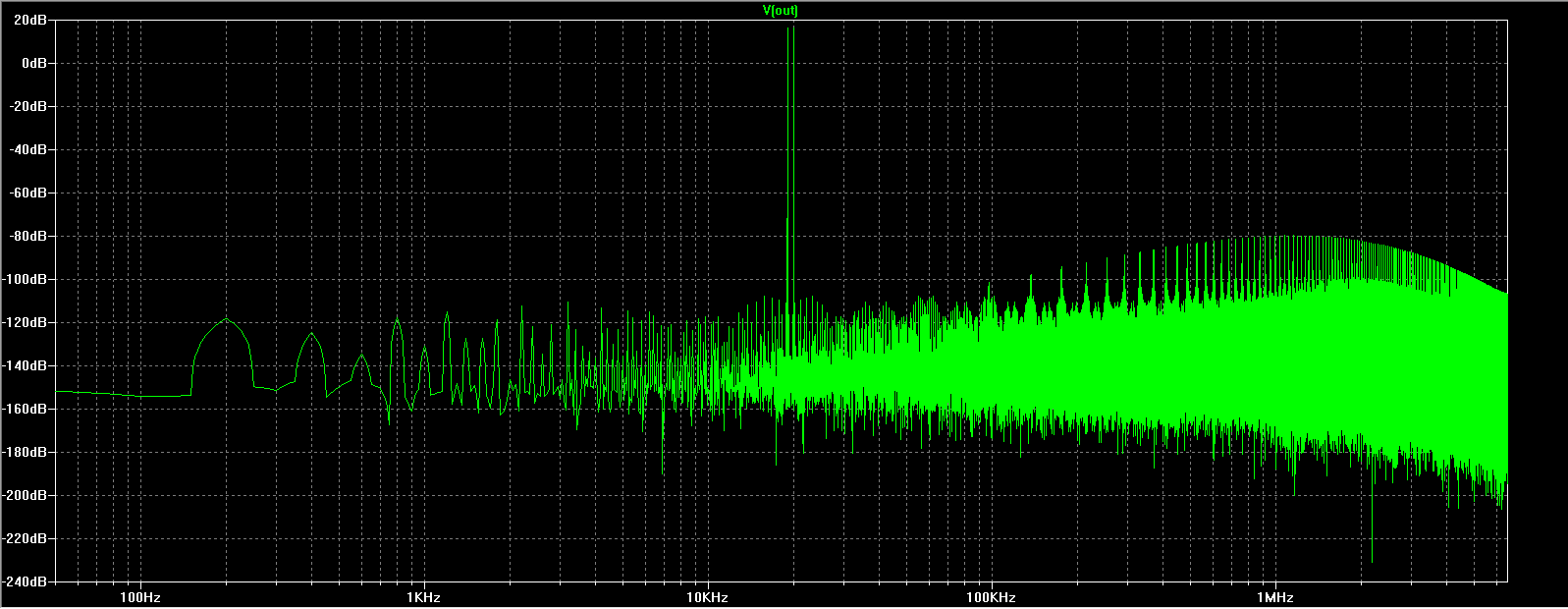Click the 1KHz frequency axis label
The height and width of the screenshot is (609, 1568).
point(422,597)
